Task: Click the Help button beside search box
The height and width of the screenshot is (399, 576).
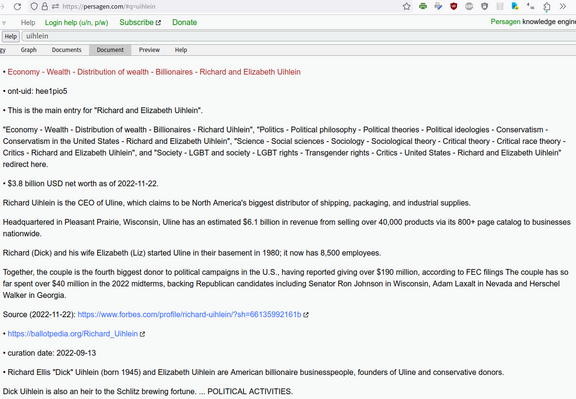Action: pos(11,36)
